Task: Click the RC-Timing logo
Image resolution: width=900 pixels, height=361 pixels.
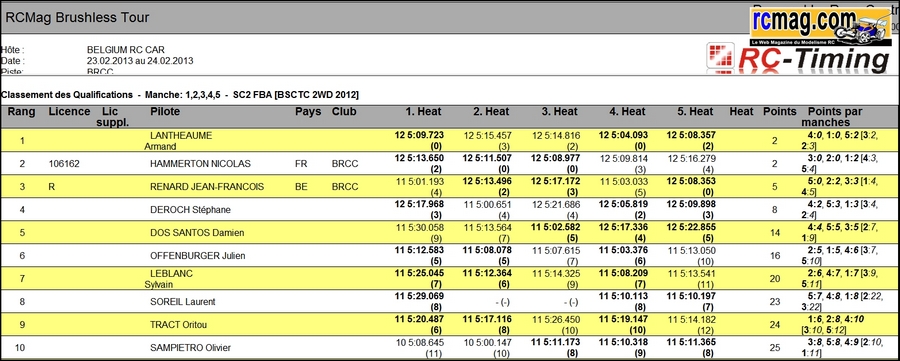Action: point(798,58)
